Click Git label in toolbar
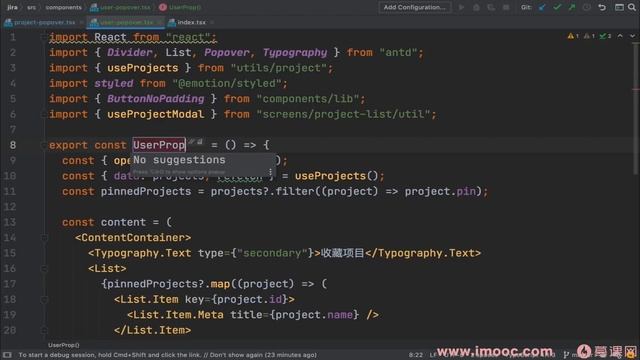Viewport: 640px width, 360px height. click(x=526, y=7)
